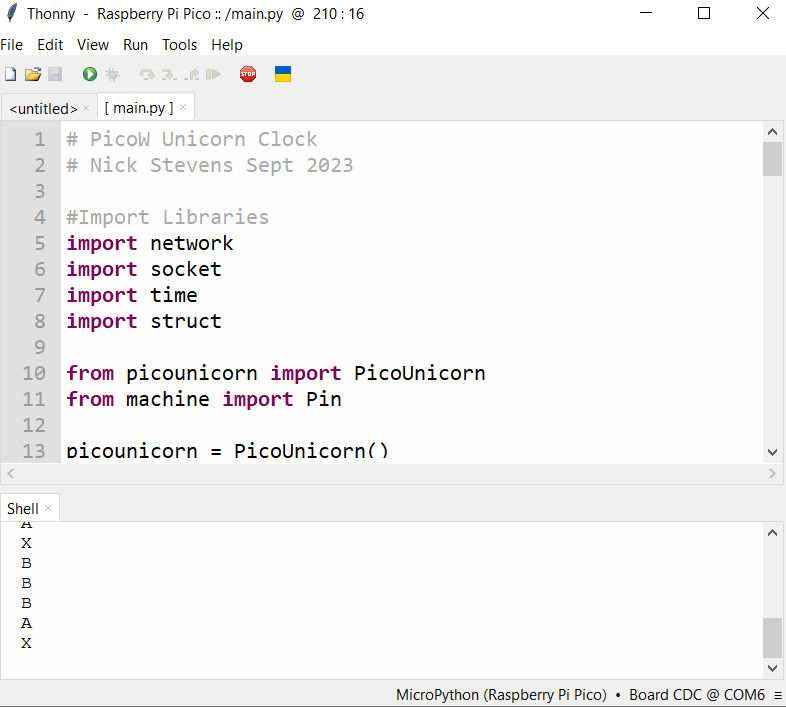Click the '#Import Libraries' comment line

168,217
